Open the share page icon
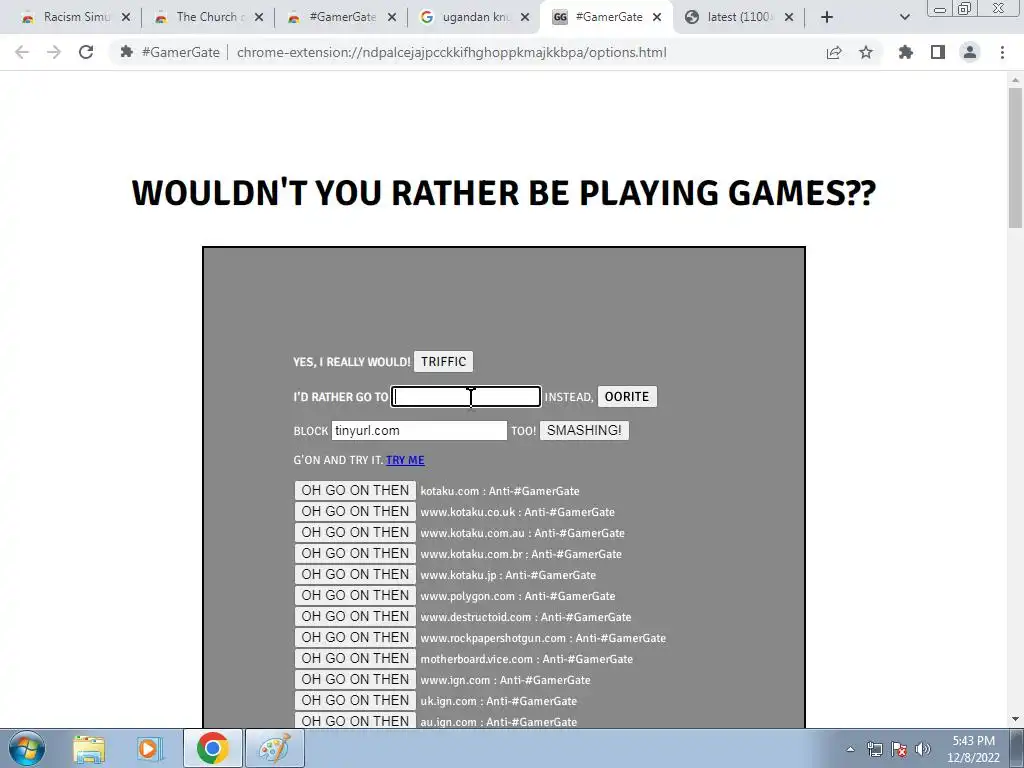 pyautogui.click(x=834, y=52)
